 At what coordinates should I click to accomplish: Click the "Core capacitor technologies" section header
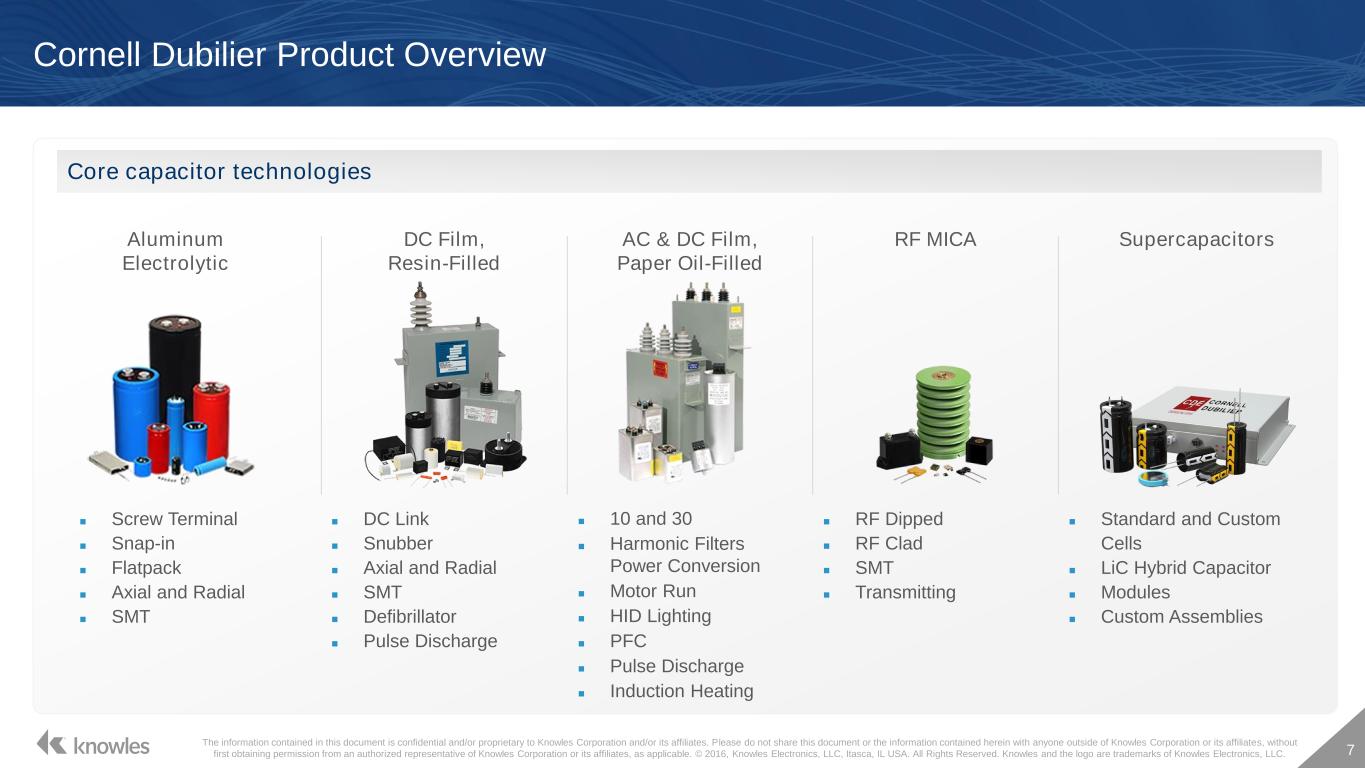(x=219, y=172)
